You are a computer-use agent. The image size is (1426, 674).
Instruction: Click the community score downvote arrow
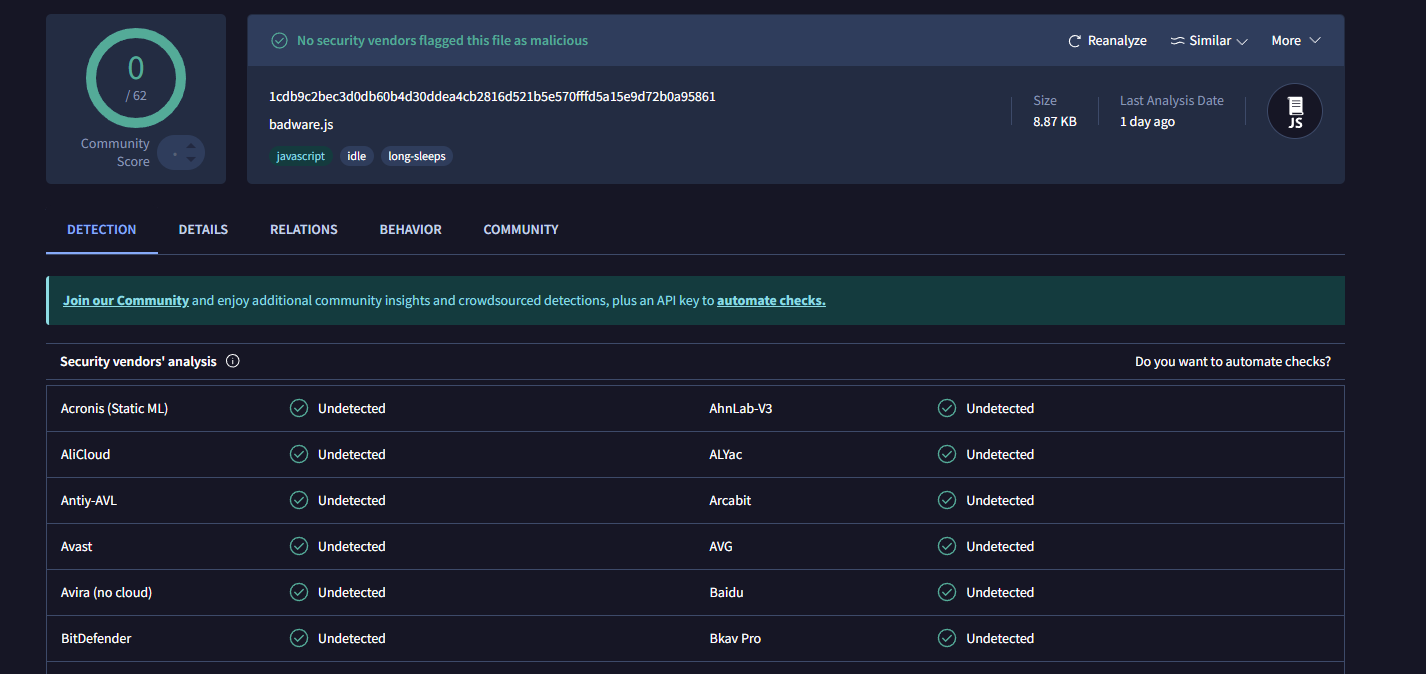point(191,160)
